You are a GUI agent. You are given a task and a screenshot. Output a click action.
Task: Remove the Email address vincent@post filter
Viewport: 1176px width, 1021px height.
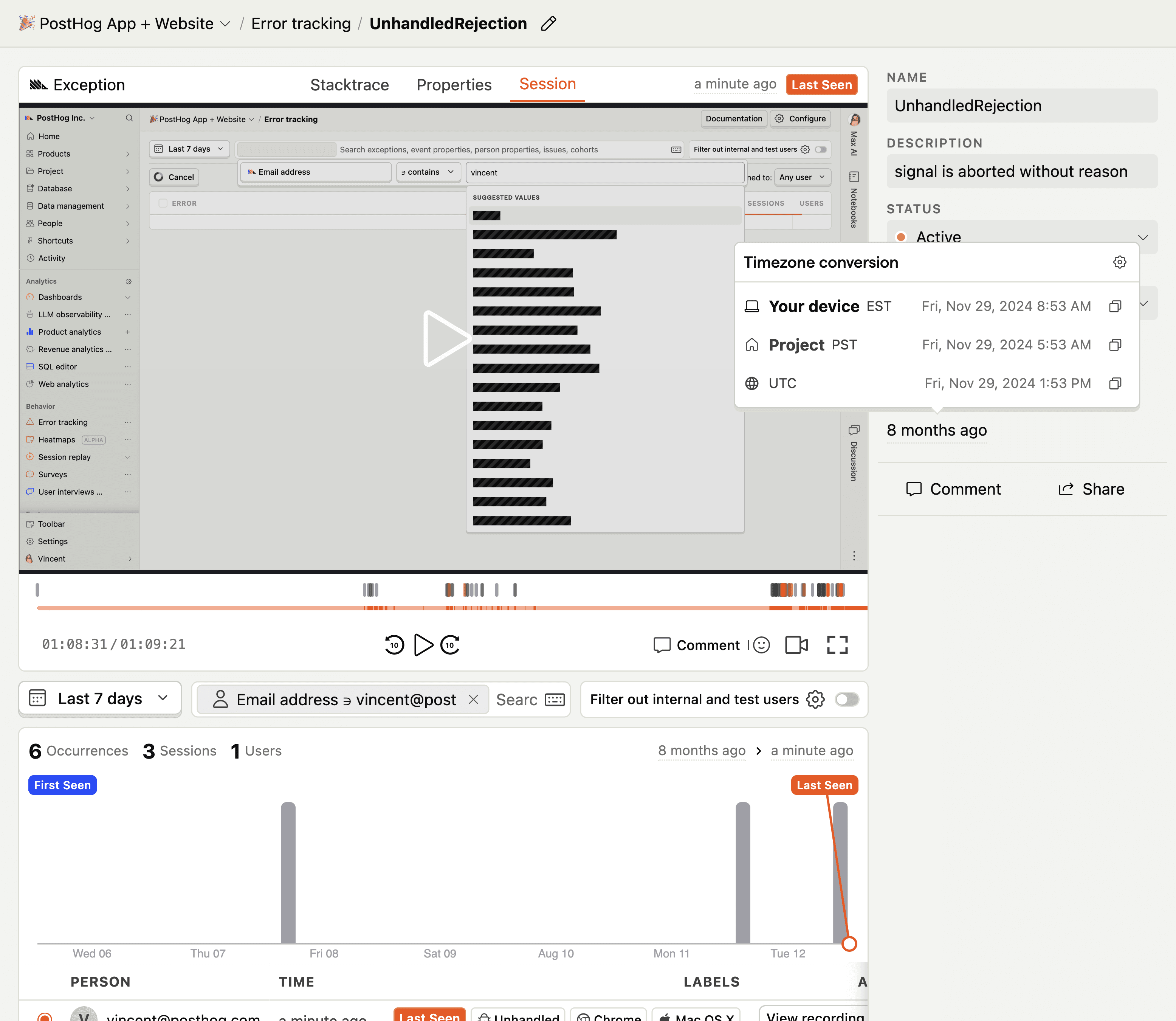click(x=473, y=699)
